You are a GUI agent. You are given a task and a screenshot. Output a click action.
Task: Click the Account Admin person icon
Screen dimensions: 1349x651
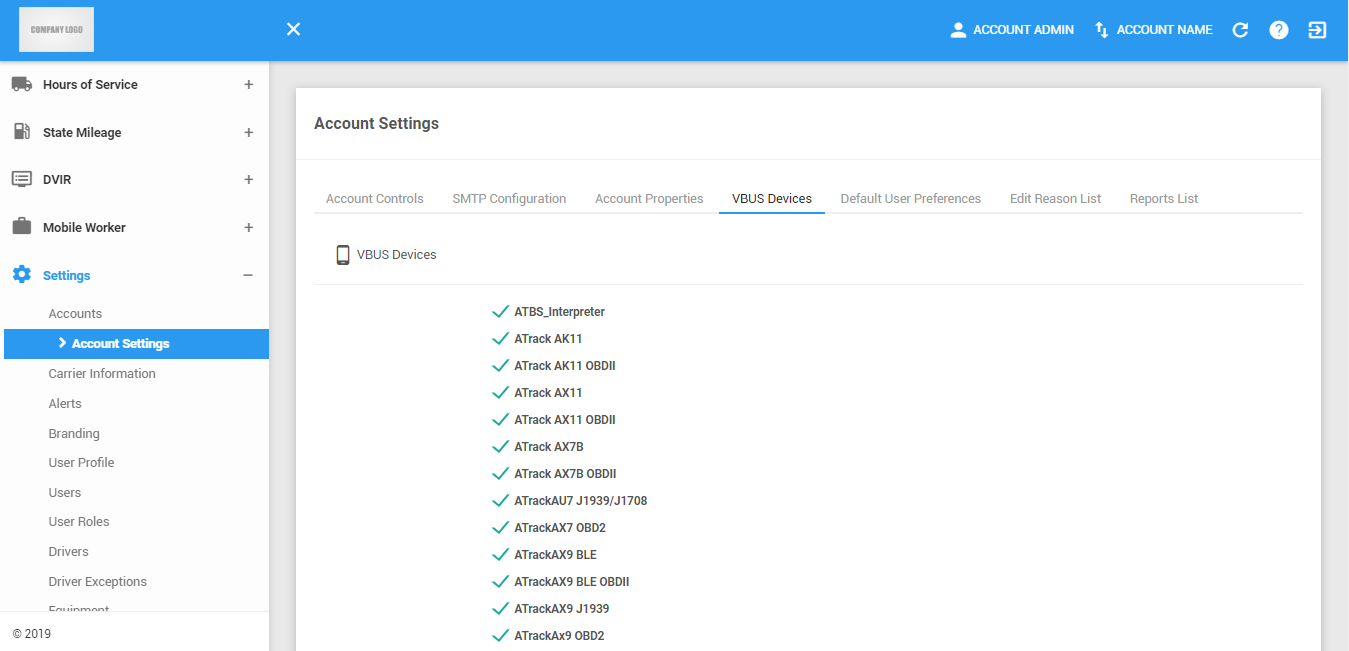(x=958, y=30)
